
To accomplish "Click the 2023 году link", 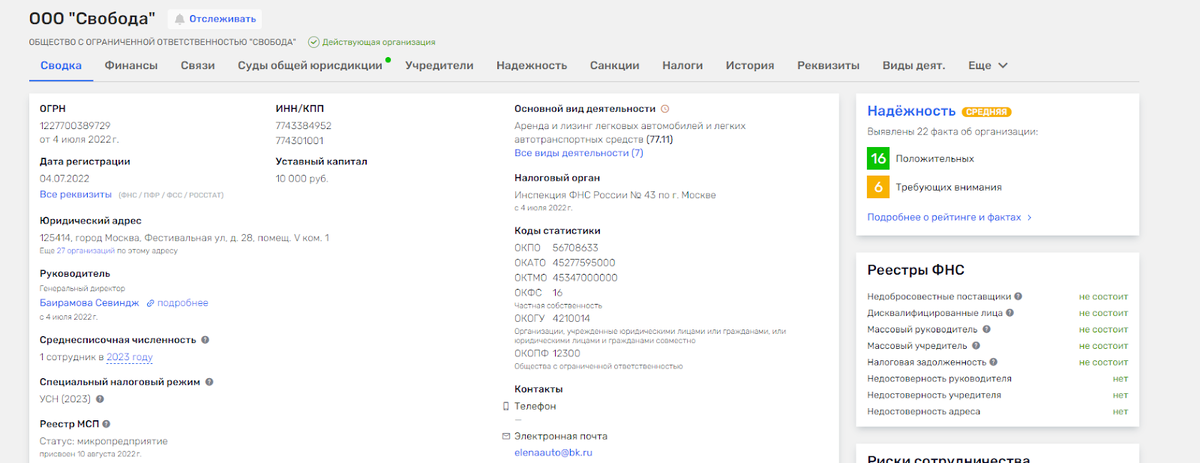I will 130,357.
